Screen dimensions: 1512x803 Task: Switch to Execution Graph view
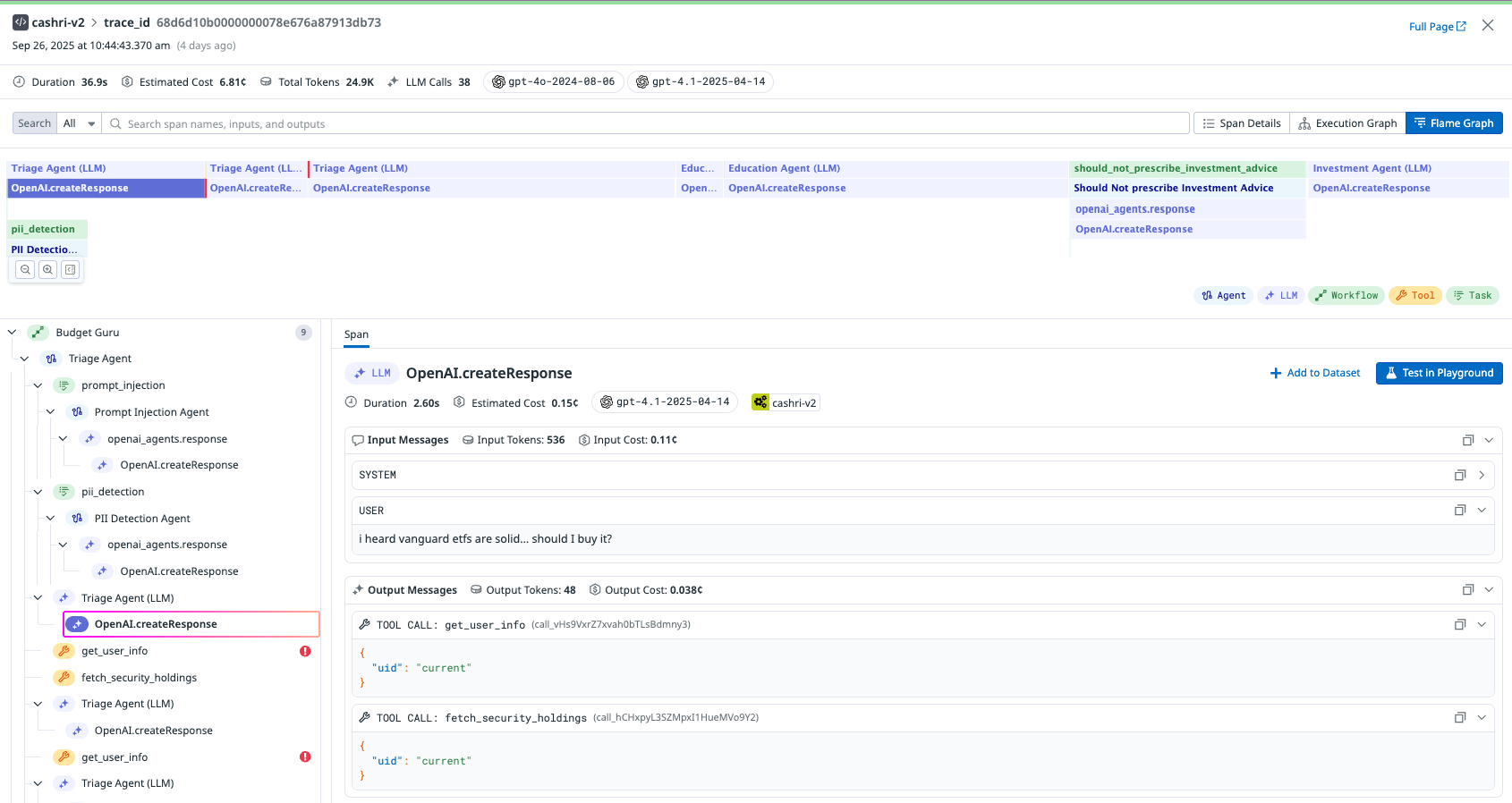1347,123
